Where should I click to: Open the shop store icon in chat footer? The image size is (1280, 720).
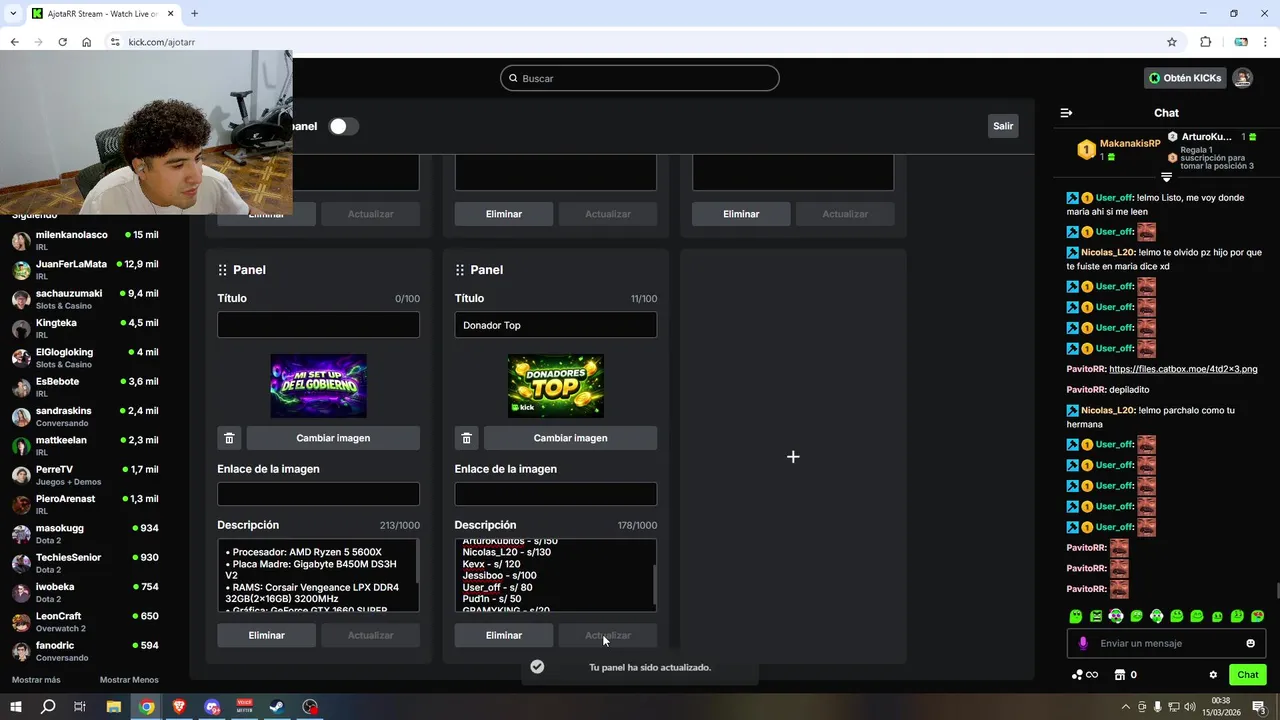tap(1120, 675)
